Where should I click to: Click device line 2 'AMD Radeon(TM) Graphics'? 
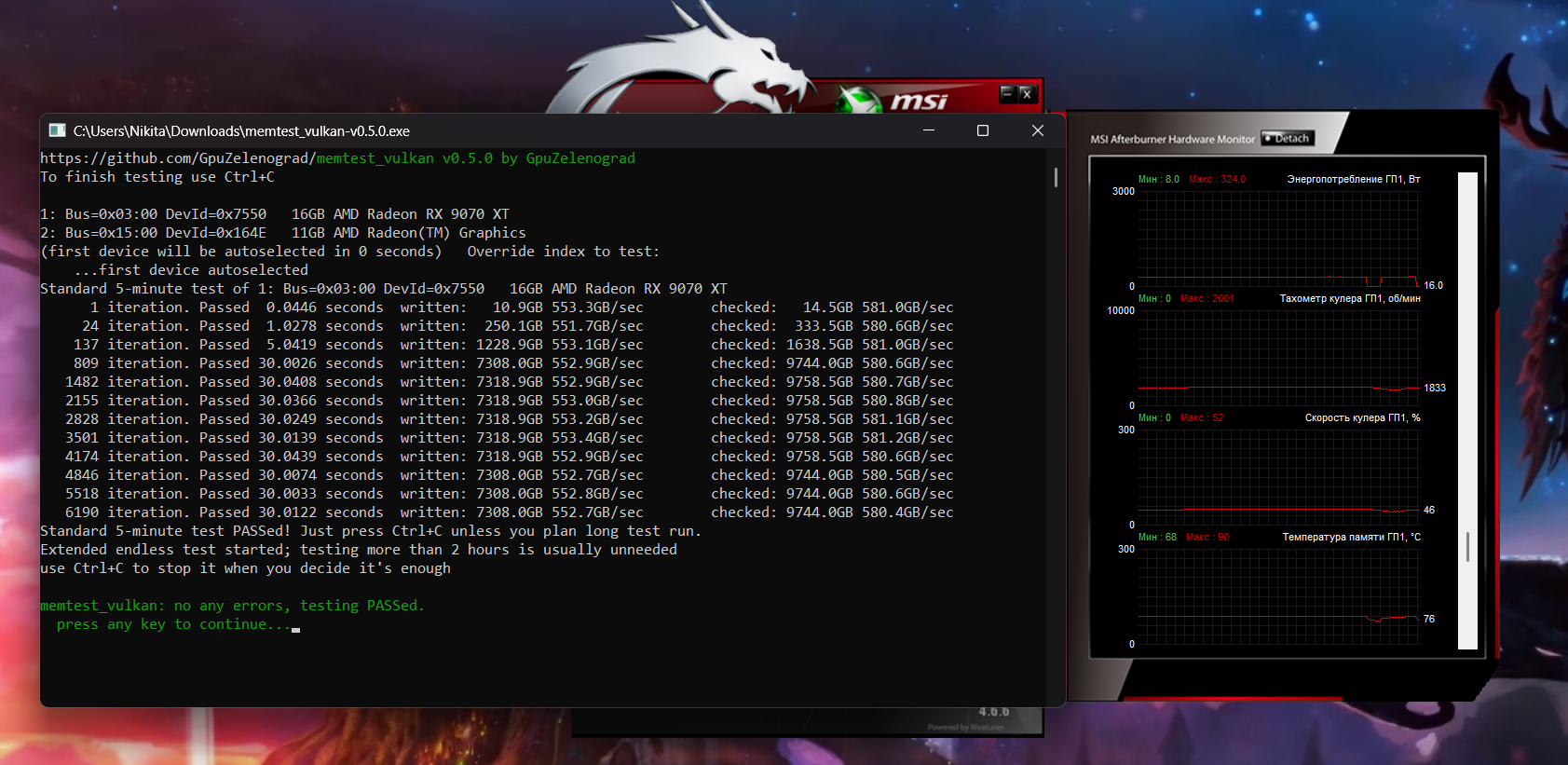[283, 233]
